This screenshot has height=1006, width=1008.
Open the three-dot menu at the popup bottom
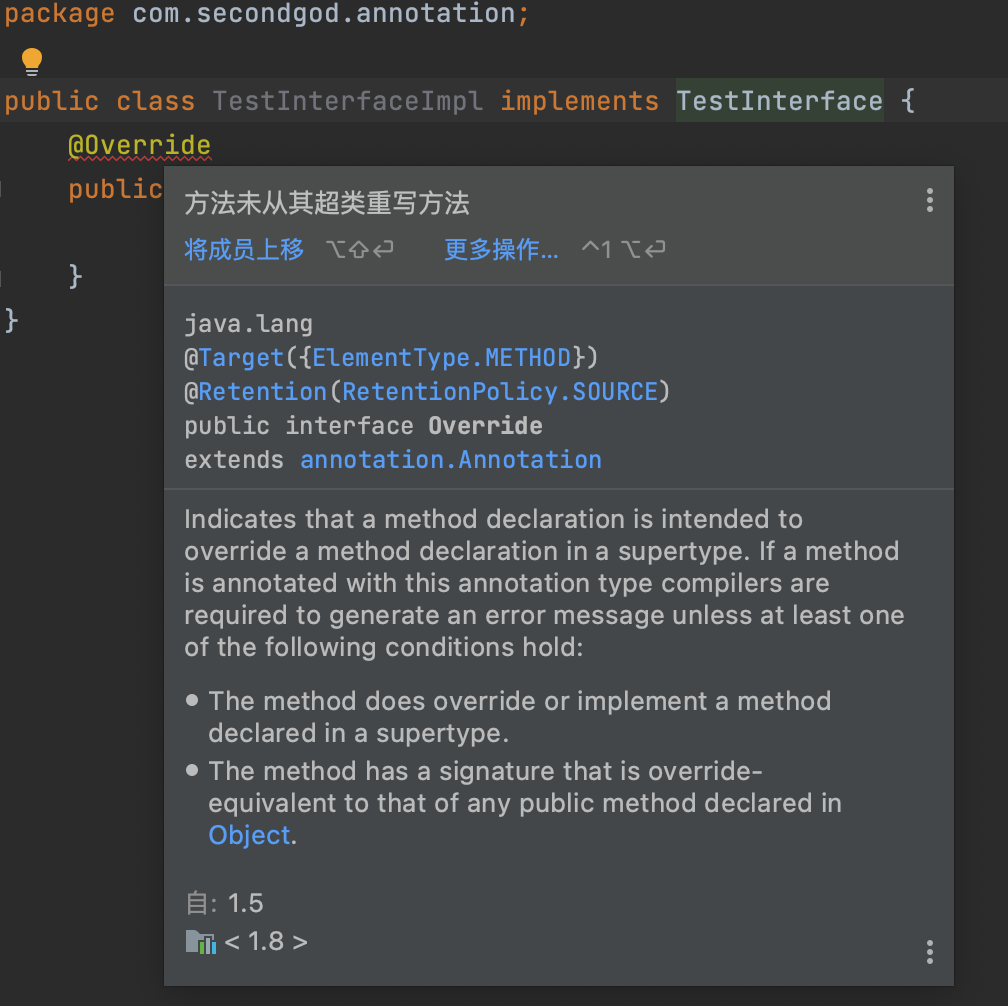coord(929,952)
